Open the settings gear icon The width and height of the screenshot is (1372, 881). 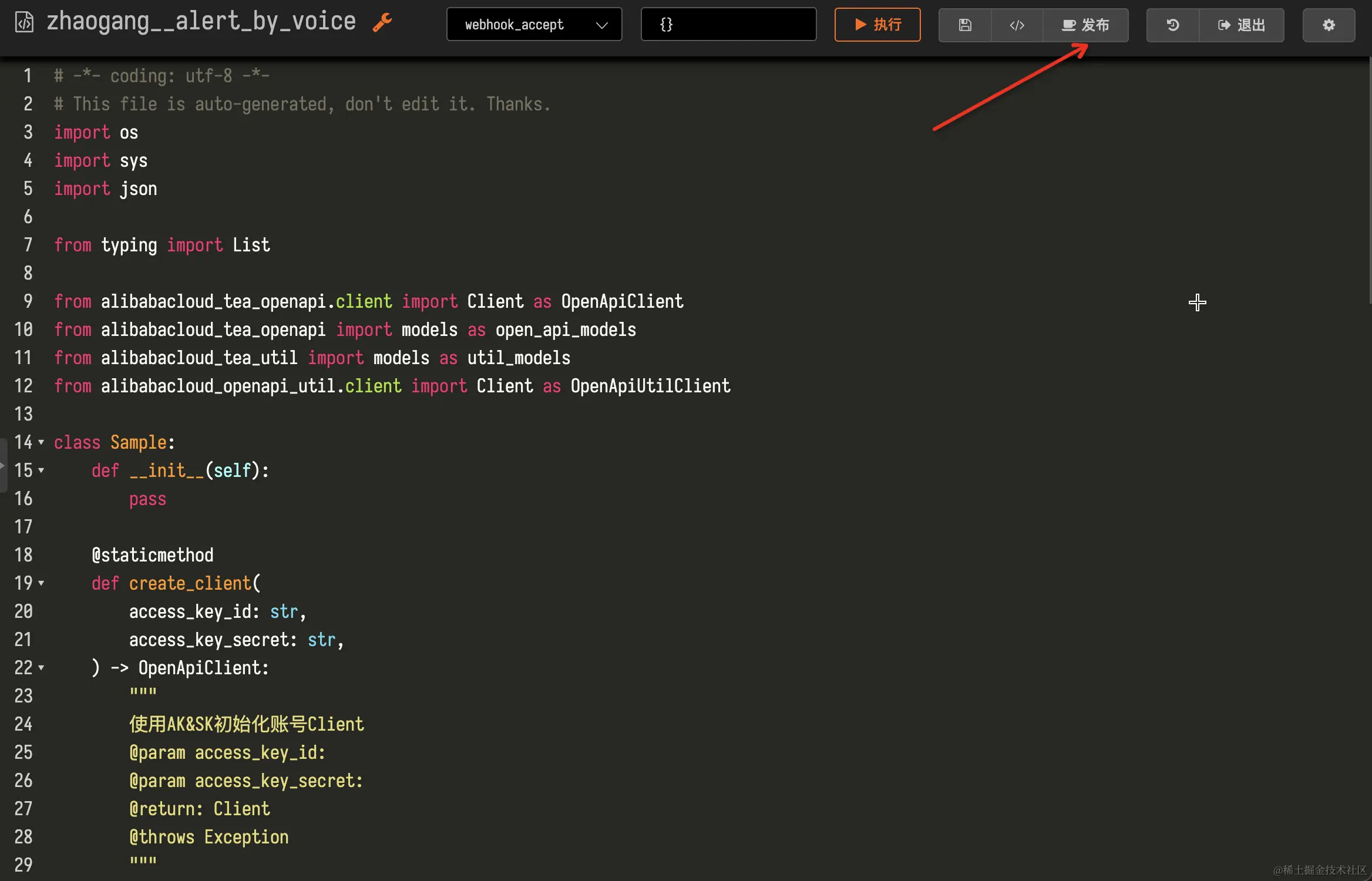(x=1329, y=25)
